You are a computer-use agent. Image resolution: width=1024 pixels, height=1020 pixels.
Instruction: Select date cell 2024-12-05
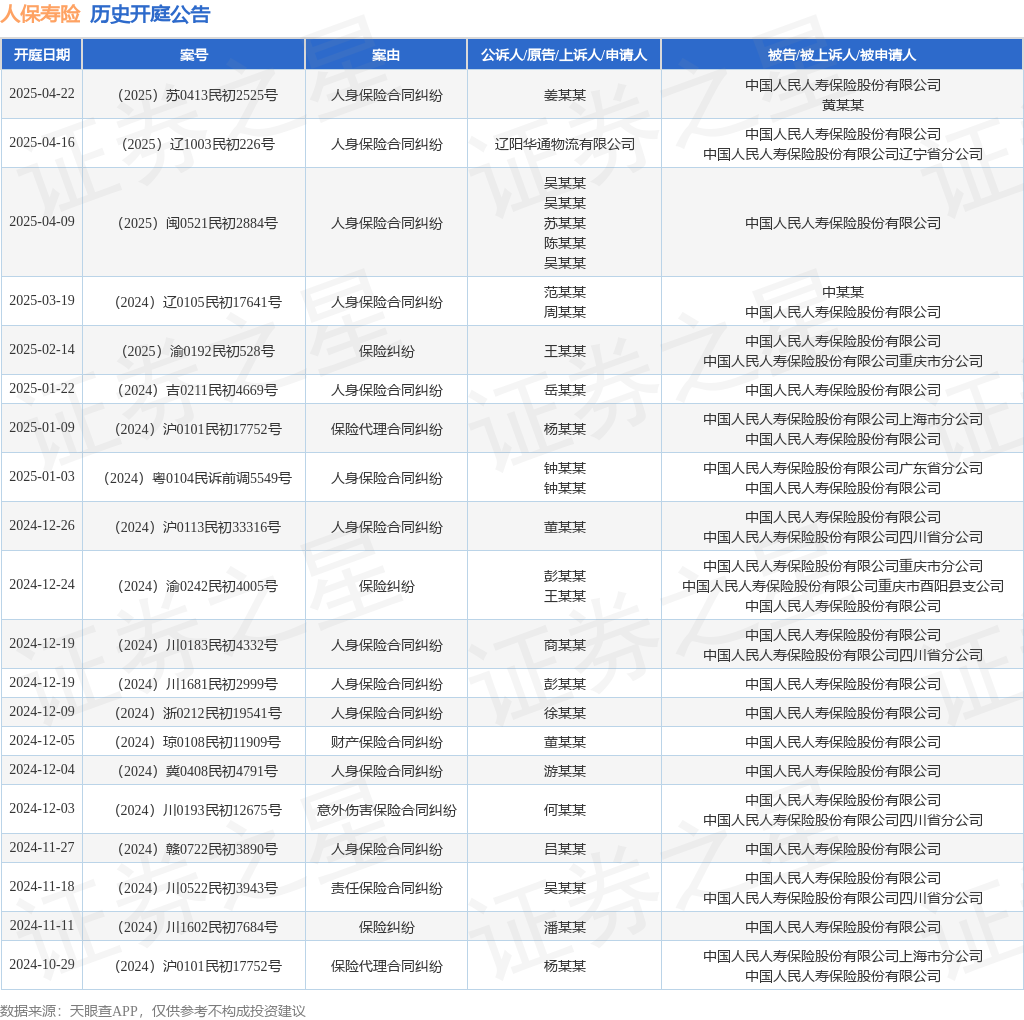pos(42,741)
